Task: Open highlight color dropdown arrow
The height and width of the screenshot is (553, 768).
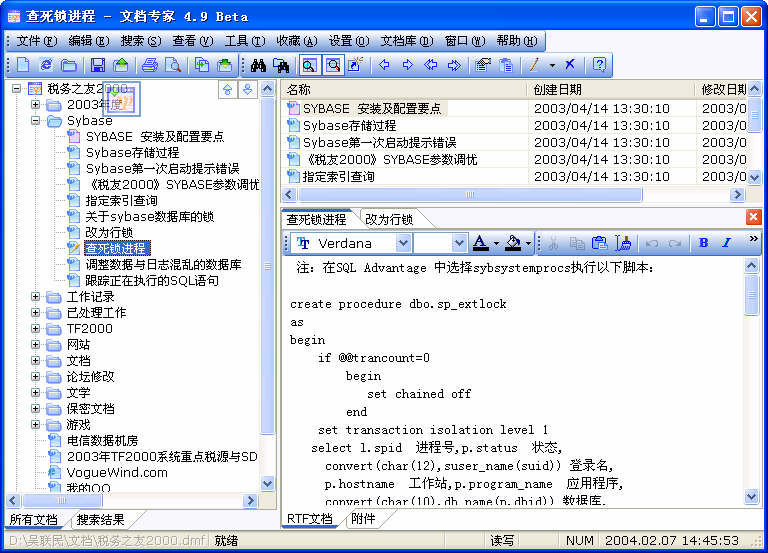Action: 528,243
